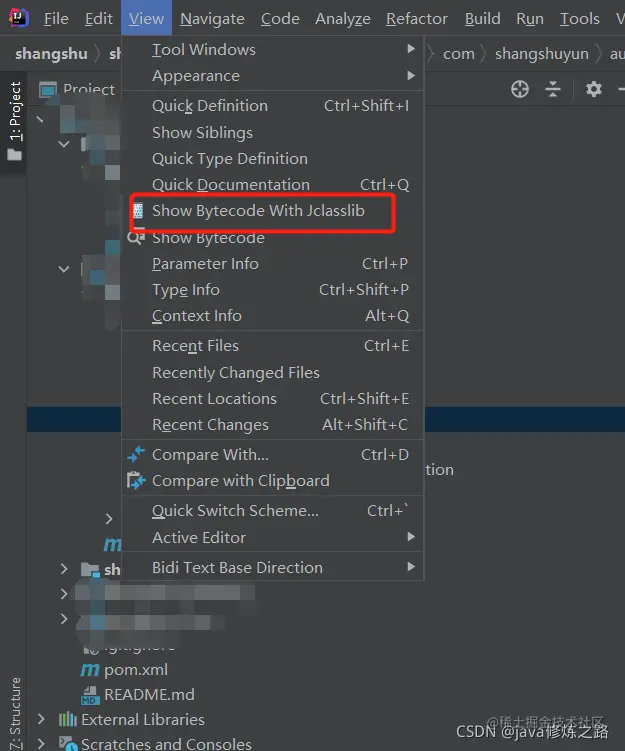
Task: Choose Recently Changed Files
Action: coord(273,372)
